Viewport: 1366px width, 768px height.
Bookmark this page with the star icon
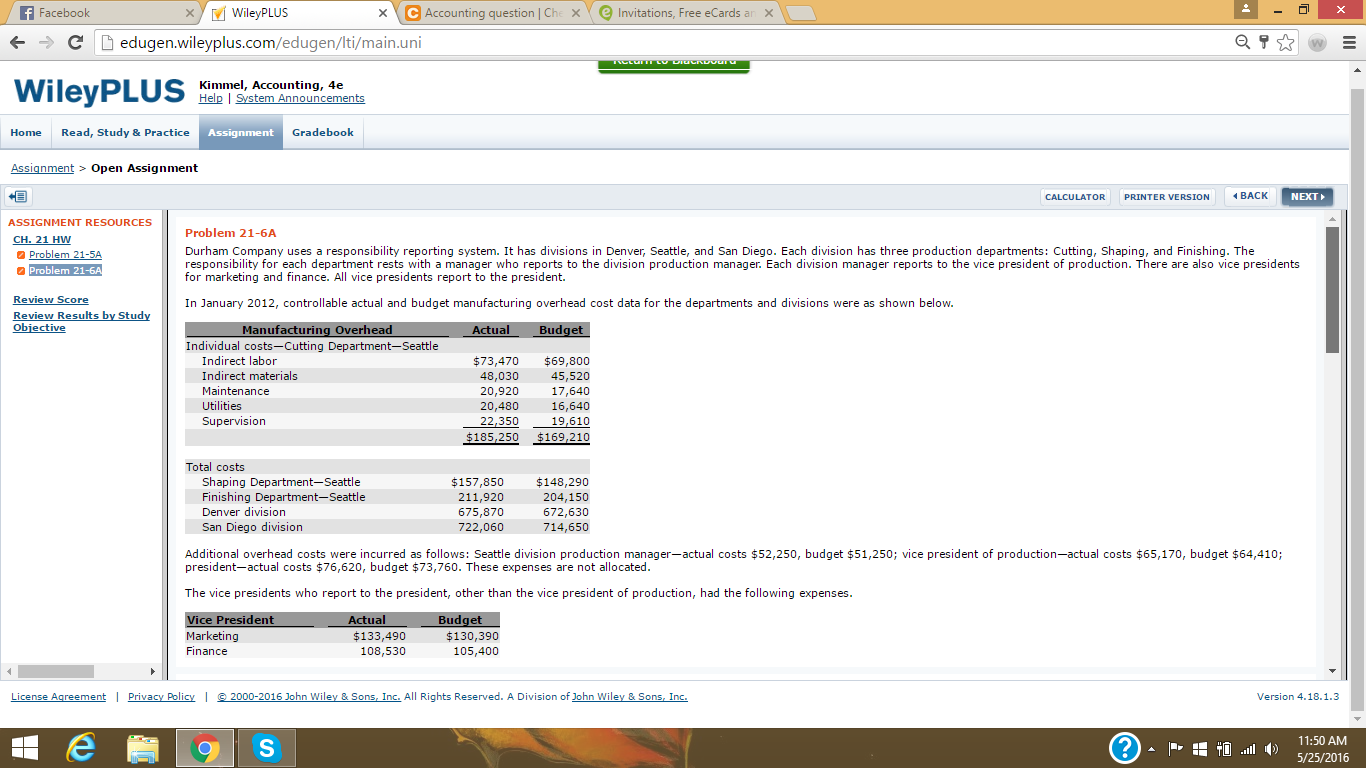[1286, 42]
